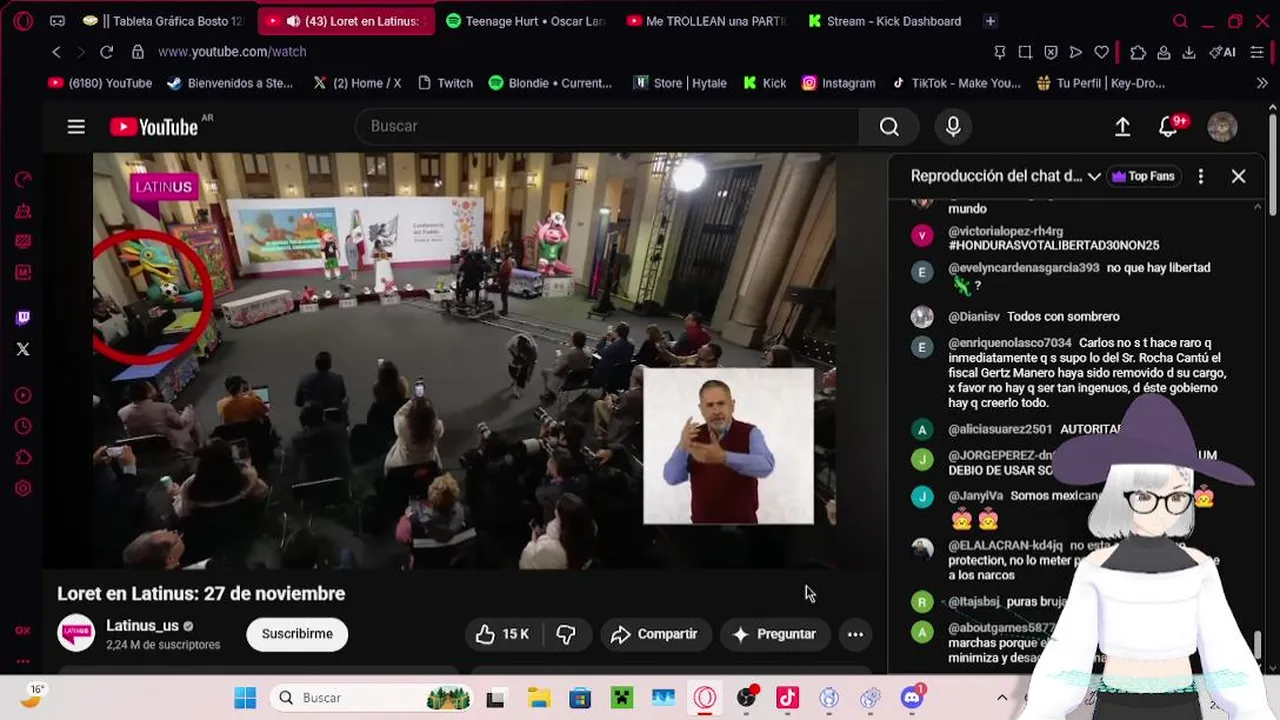Open Minecraft from the taskbar

(621, 698)
